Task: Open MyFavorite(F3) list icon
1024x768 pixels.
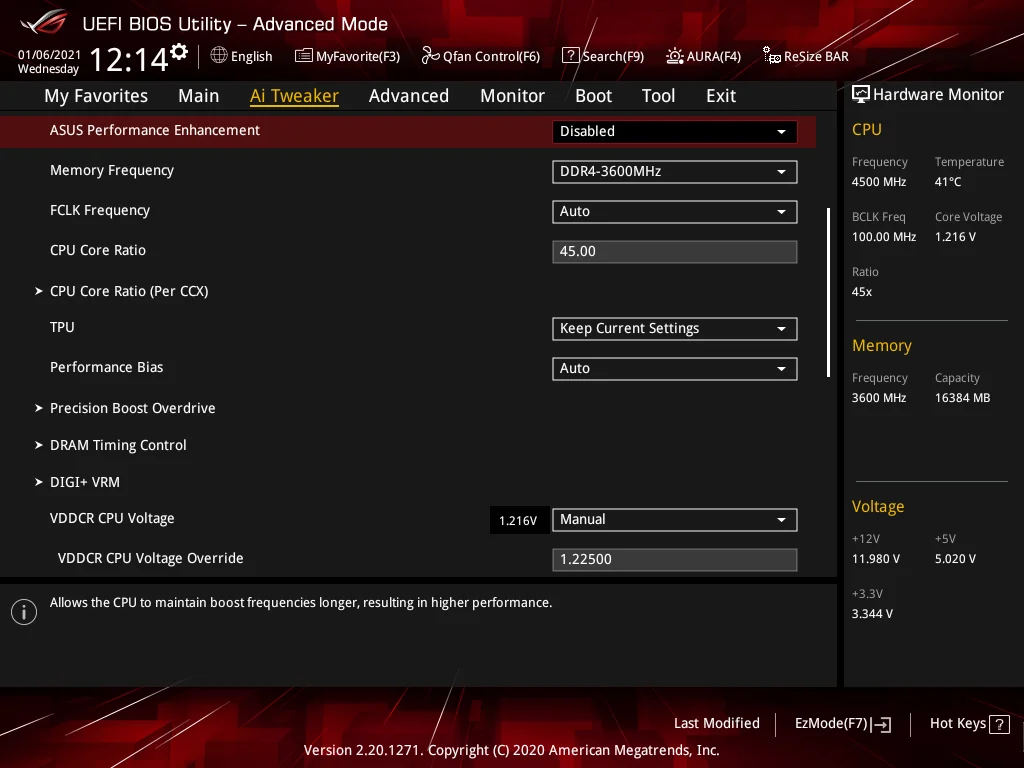Action: pos(304,56)
